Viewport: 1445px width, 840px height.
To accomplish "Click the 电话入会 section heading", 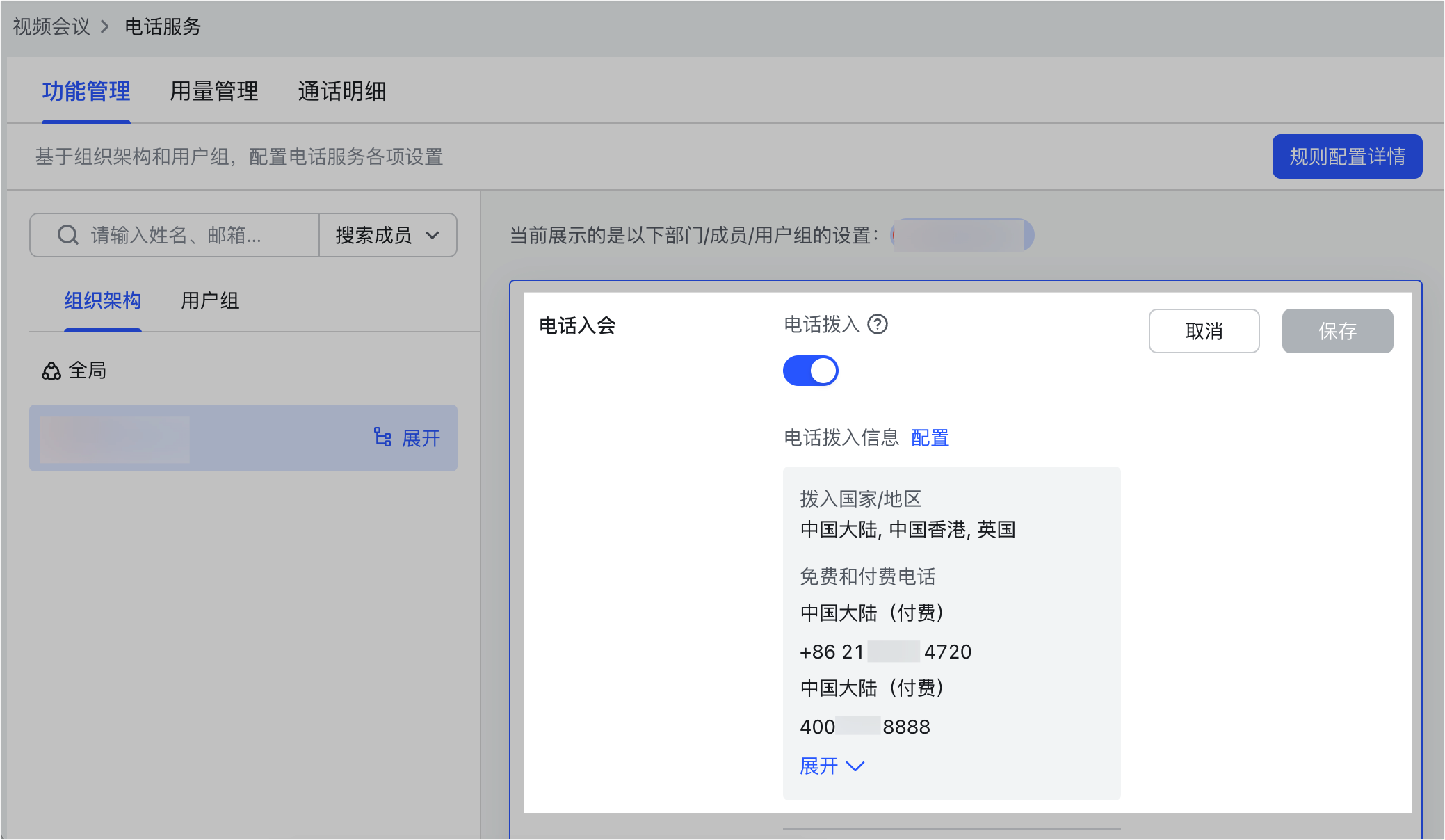I will 577,325.
